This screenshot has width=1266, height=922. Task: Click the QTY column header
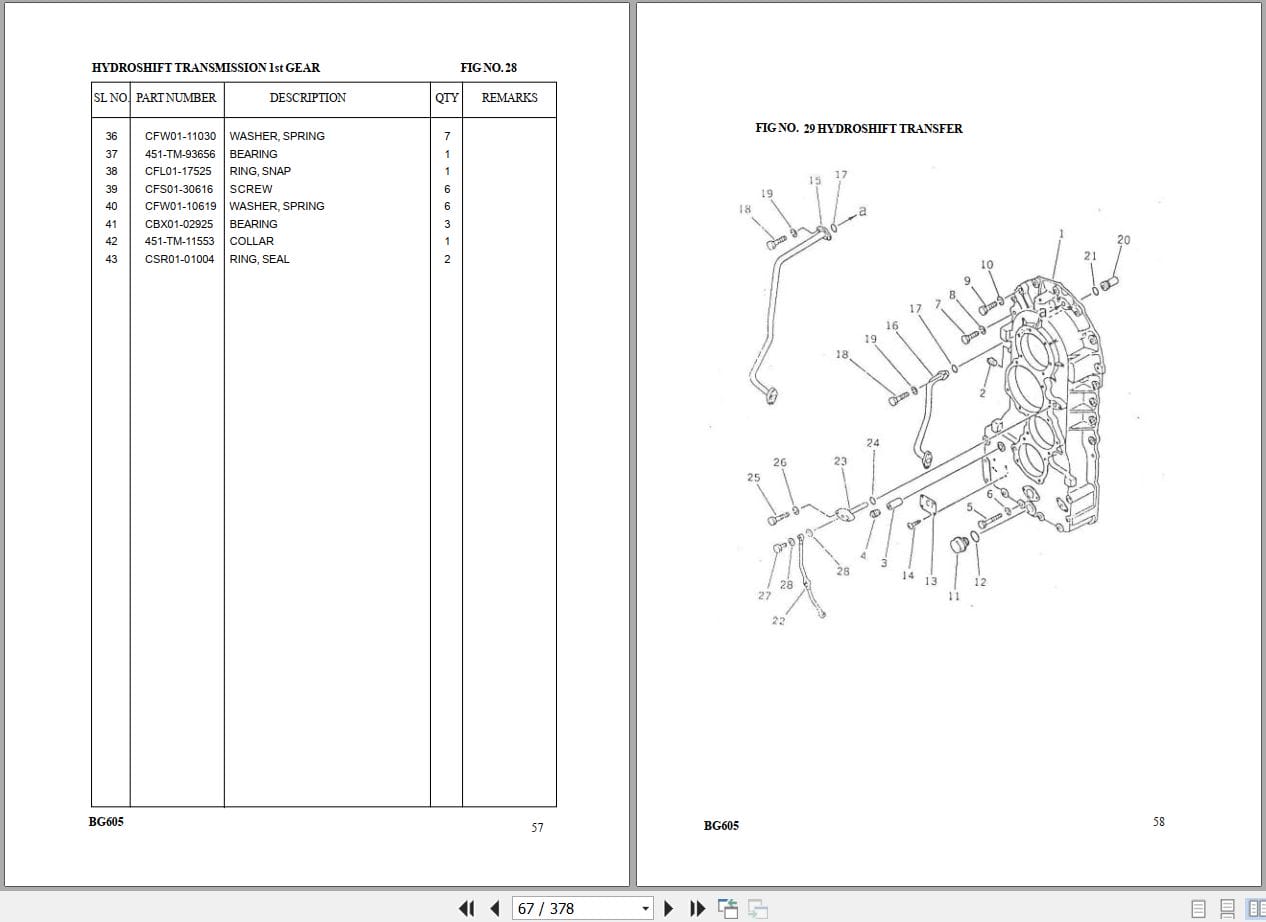[447, 98]
